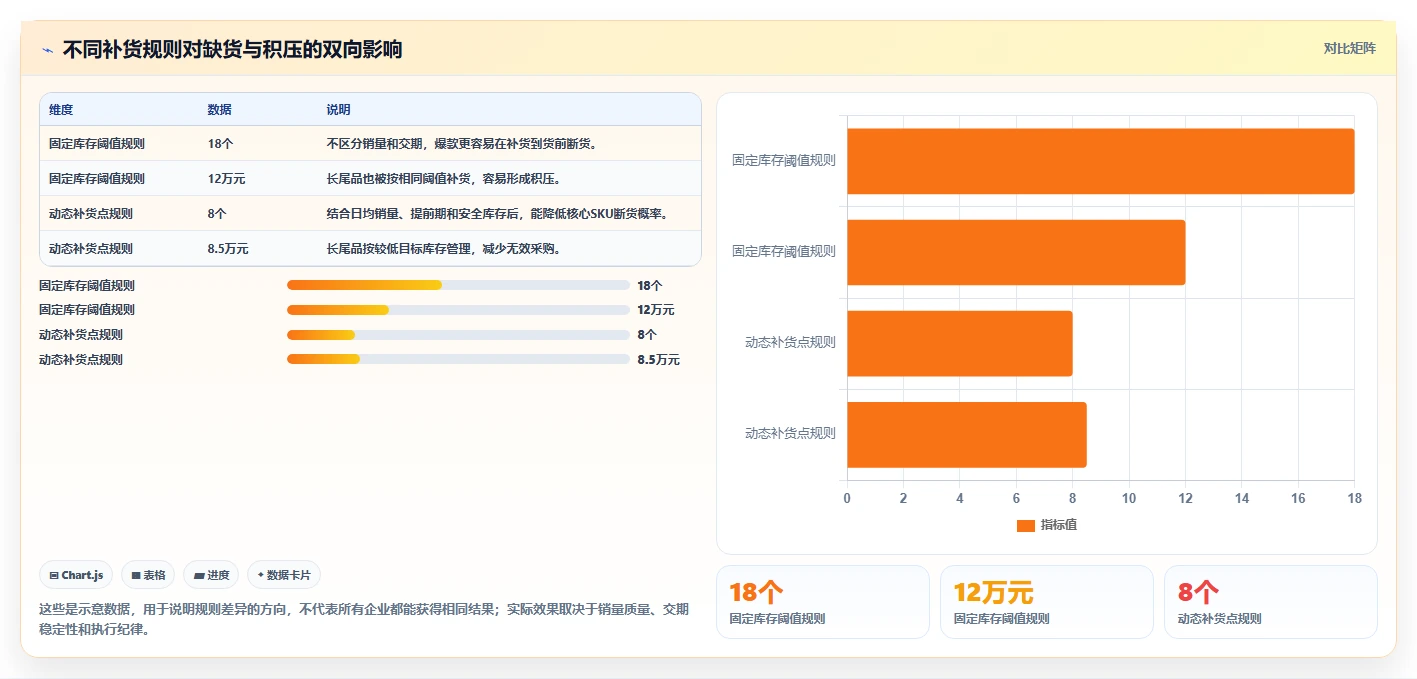Click the x-axis tick label 0
The width and height of the screenshot is (1417, 679).
pyautogui.click(x=847, y=498)
